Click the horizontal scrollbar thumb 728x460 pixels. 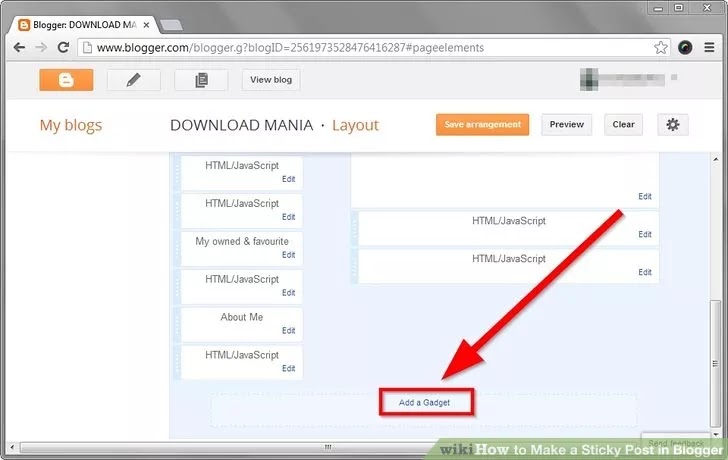[328, 447]
